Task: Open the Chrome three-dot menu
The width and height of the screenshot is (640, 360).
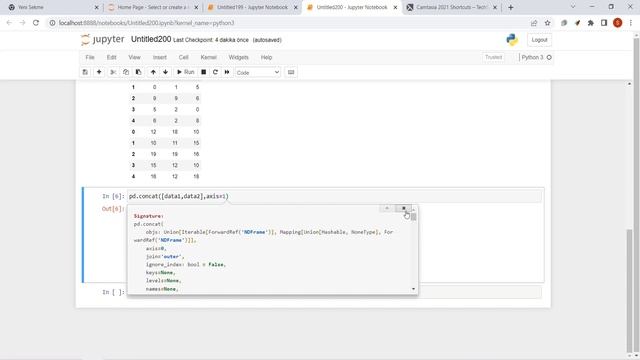Action: [631, 23]
